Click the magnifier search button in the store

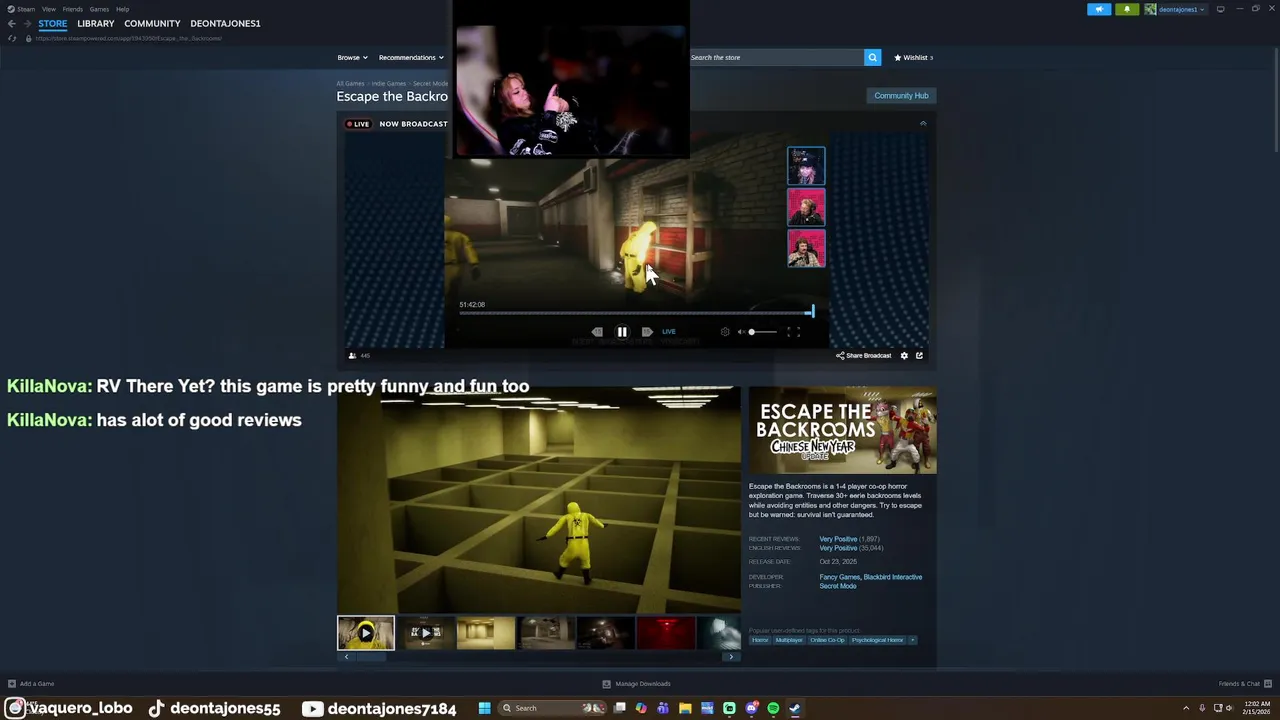[x=872, y=57]
